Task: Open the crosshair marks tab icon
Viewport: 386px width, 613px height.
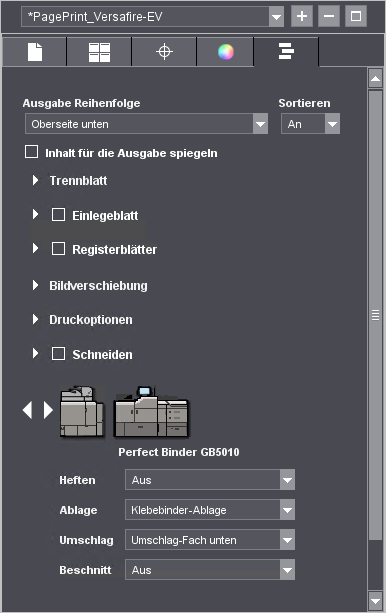Action: (x=164, y=52)
